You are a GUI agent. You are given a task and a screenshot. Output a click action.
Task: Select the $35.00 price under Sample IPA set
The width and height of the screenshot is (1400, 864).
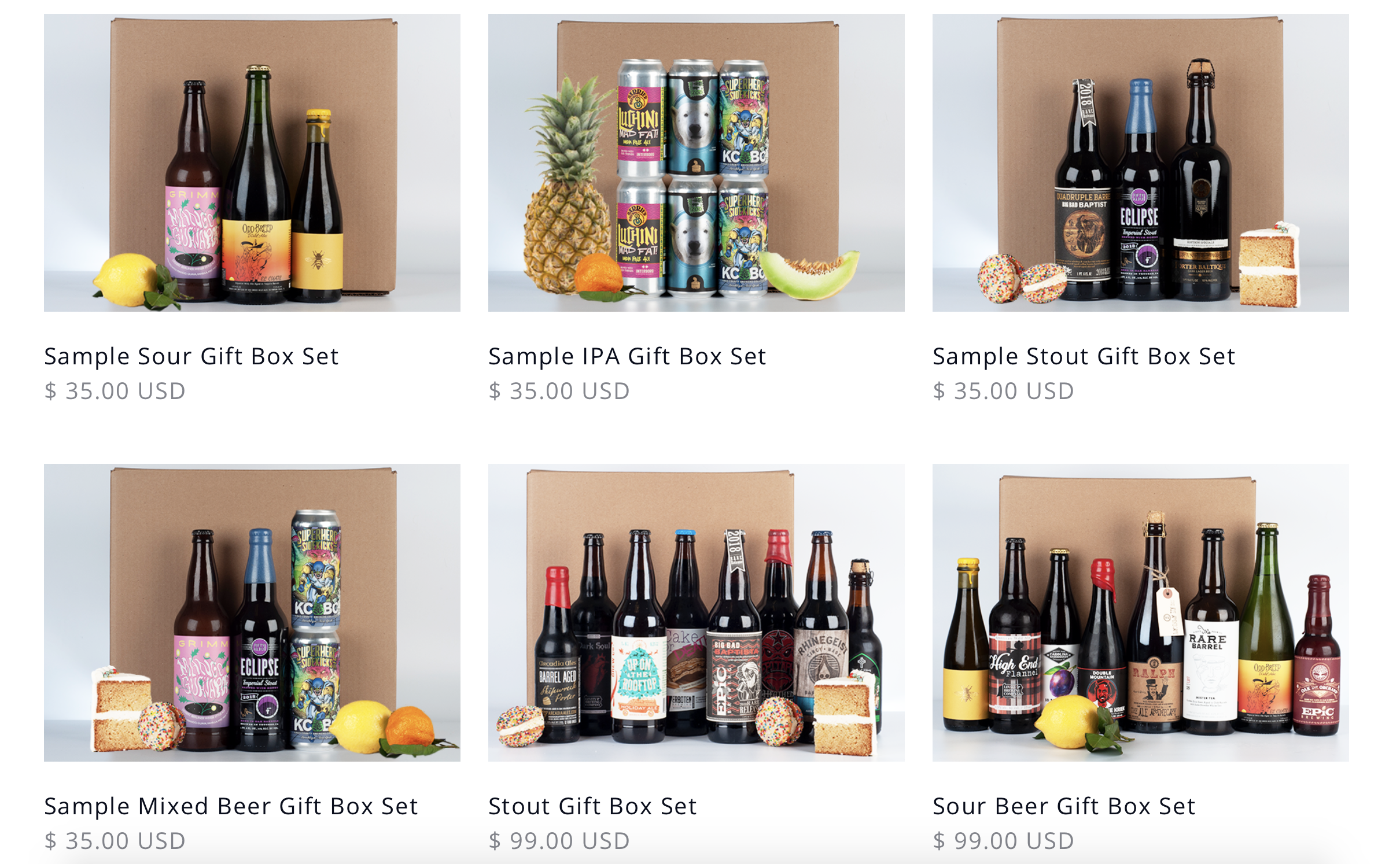559,392
